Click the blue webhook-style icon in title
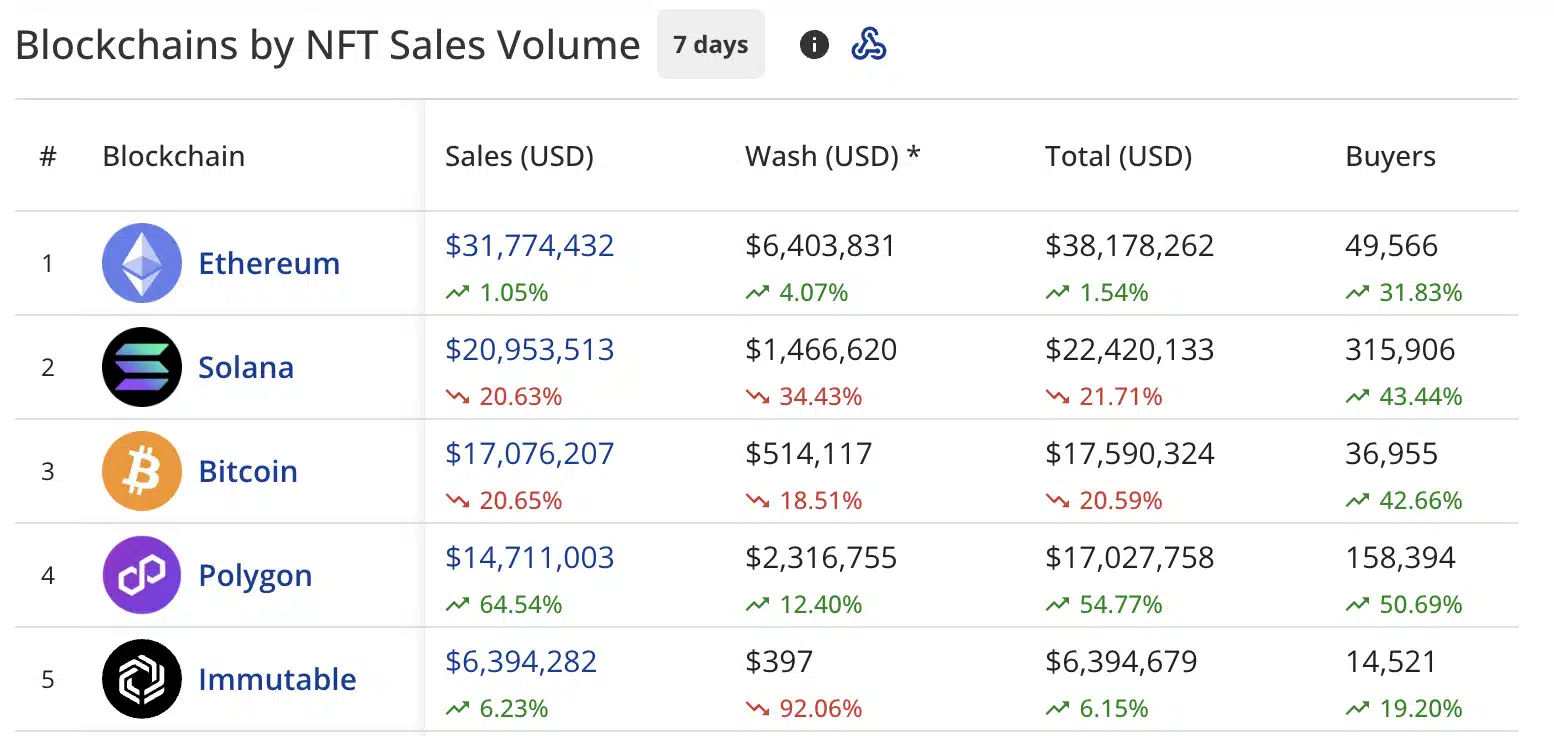 [868, 44]
